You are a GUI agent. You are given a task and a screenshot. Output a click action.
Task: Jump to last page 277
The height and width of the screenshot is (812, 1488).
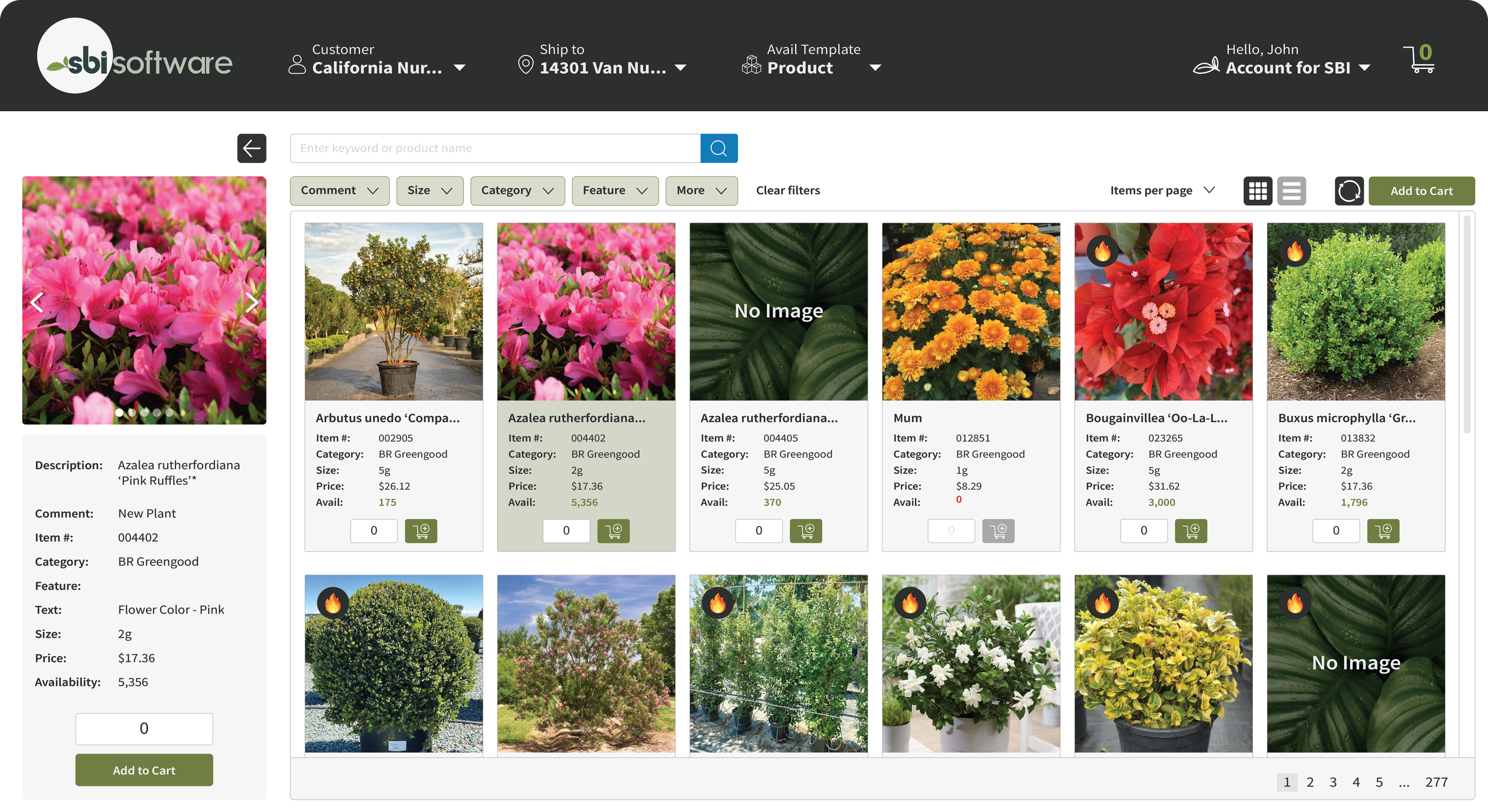click(1436, 782)
